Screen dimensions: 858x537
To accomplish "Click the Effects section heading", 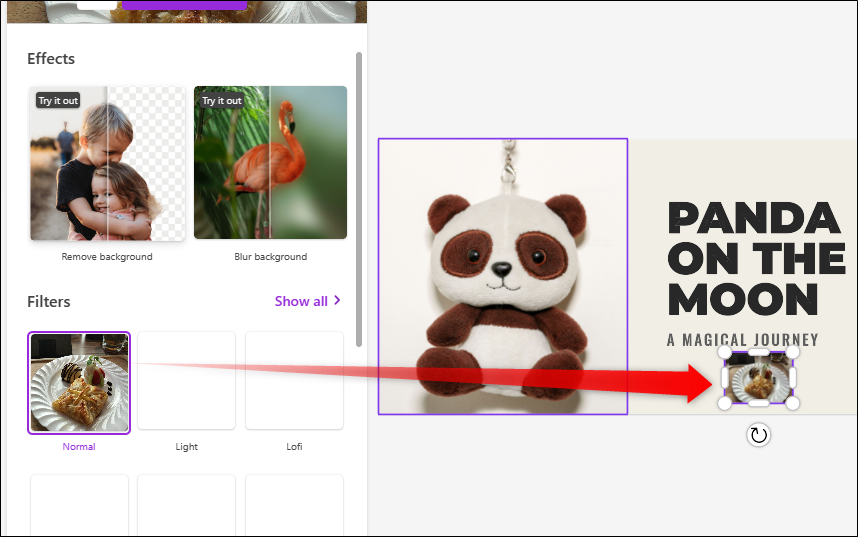I will click(51, 59).
